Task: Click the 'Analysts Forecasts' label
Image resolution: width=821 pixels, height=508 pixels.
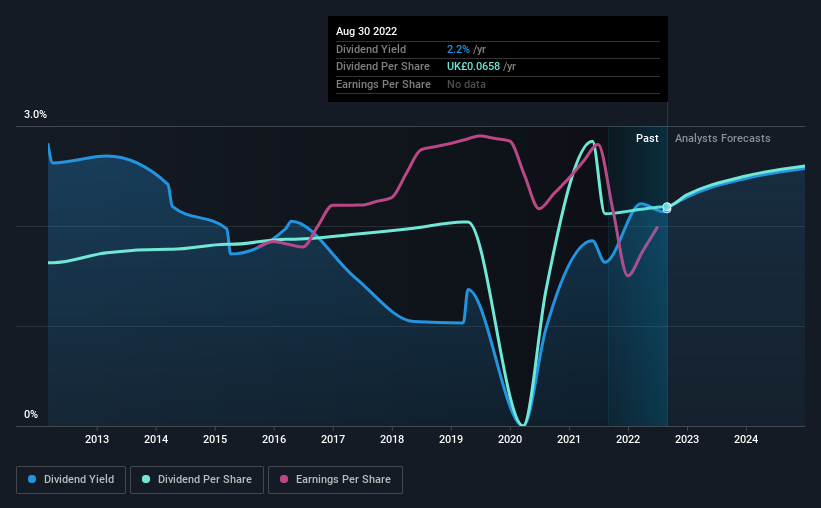Action: click(723, 138)
